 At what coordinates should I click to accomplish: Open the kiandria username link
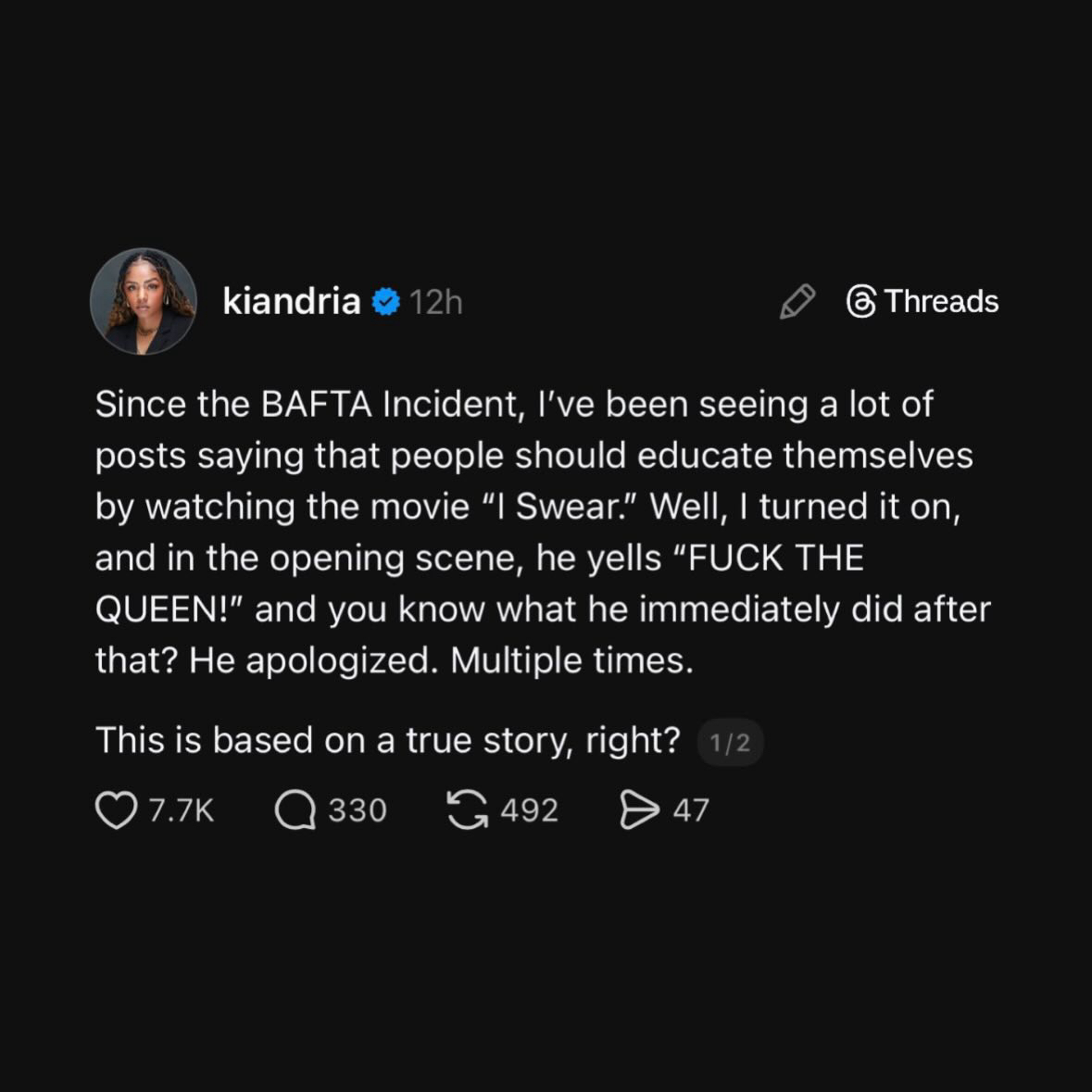(291, 302)
